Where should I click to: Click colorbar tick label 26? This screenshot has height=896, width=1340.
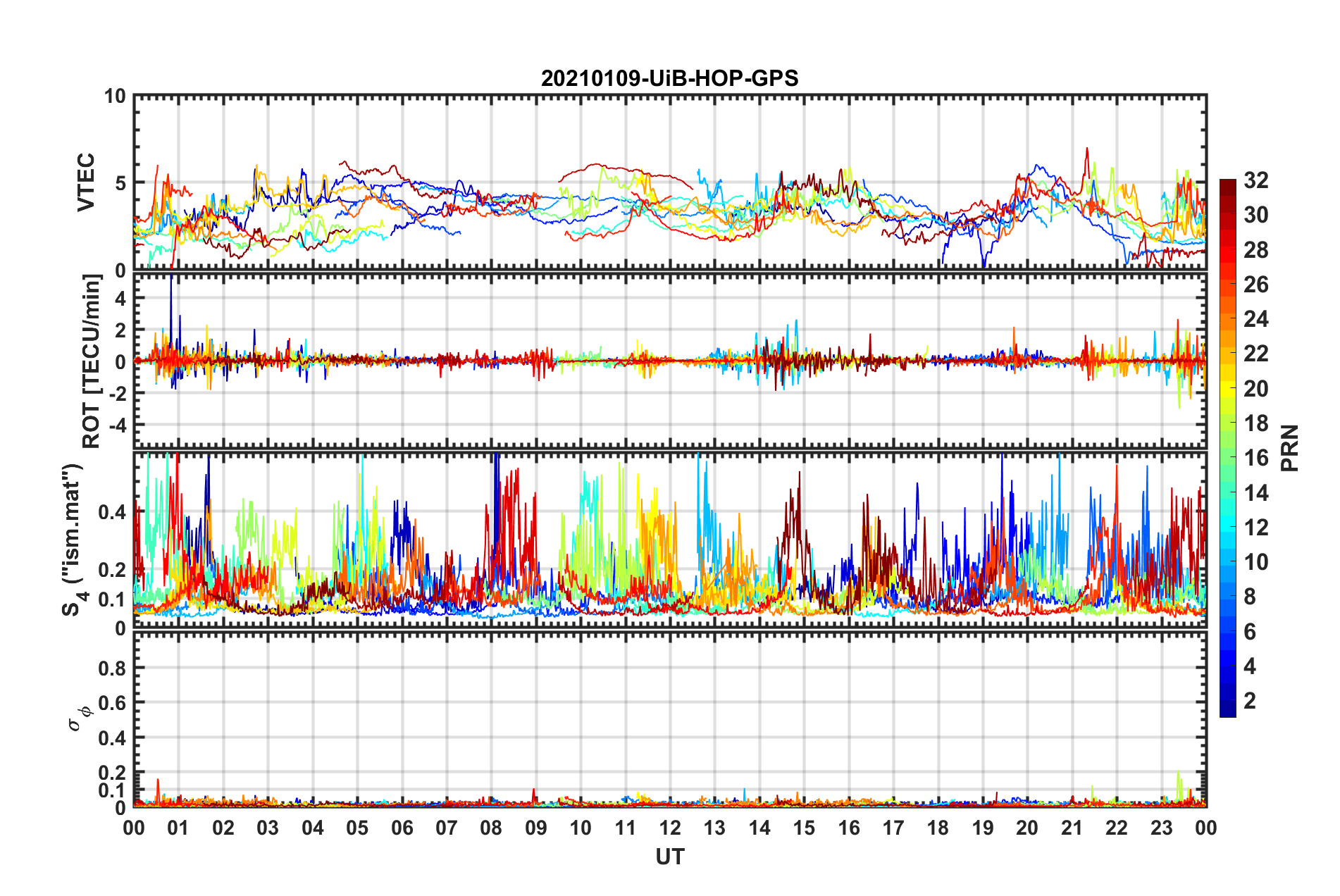click(x=1256, y=285)
